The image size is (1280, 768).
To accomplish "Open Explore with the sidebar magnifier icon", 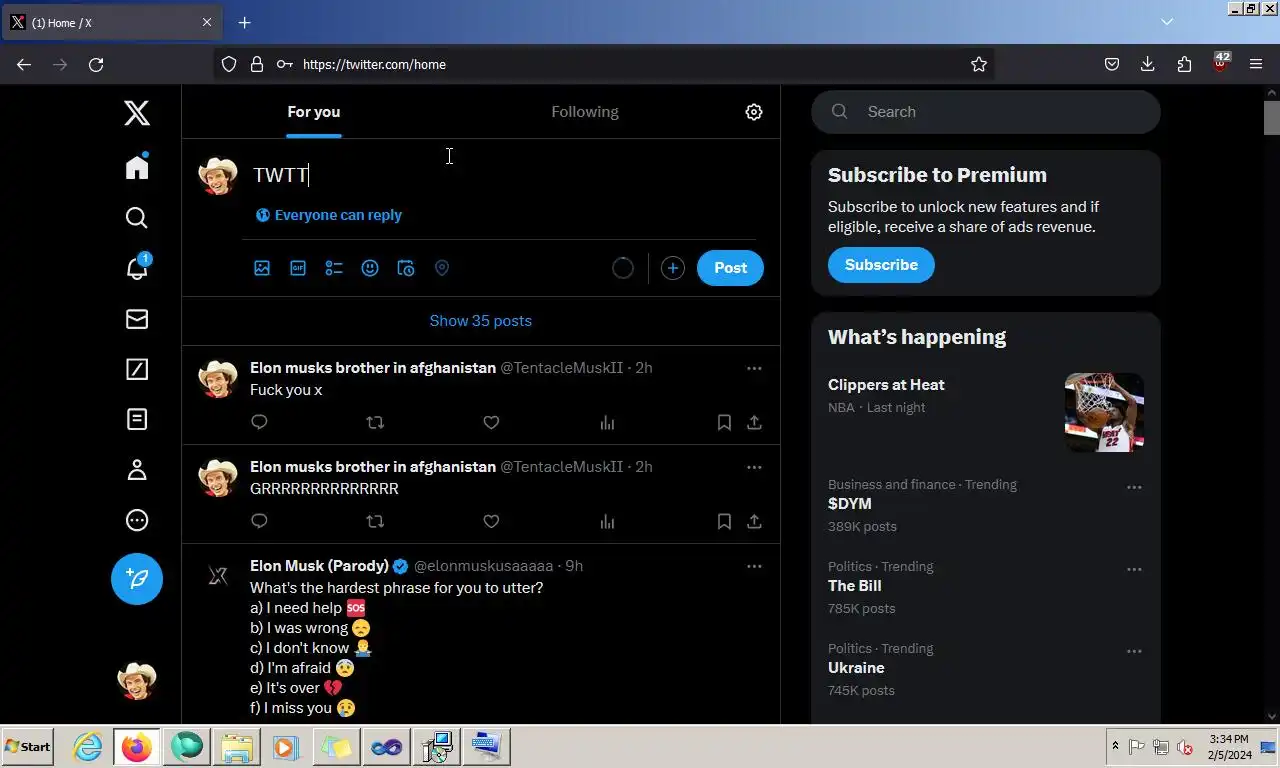I will (137, 218).
